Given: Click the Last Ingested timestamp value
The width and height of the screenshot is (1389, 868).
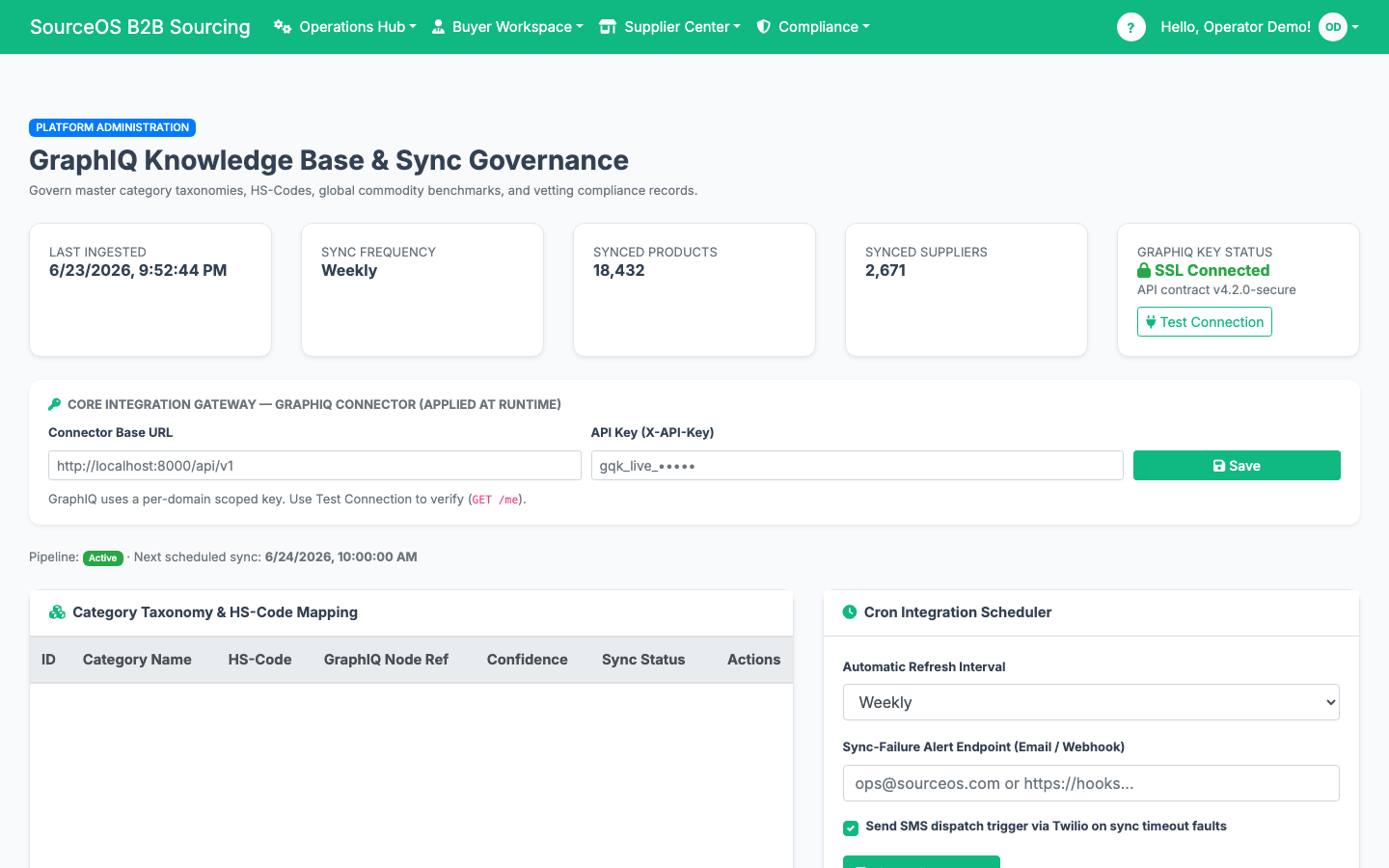Looking at the screenshot, I should point(138,271).
